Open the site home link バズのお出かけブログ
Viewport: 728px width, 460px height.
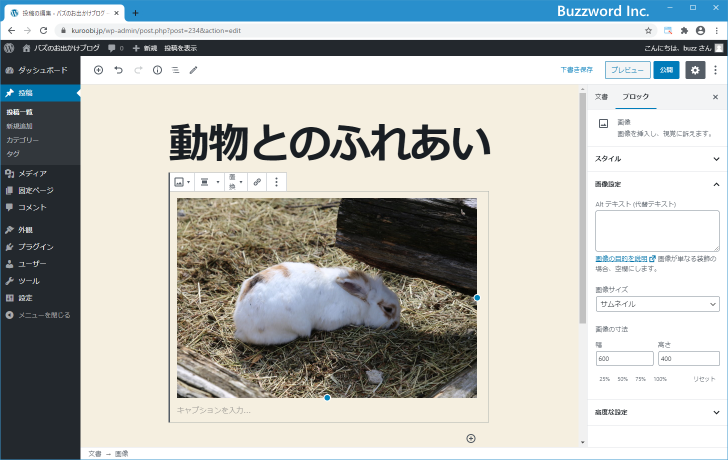61,48
